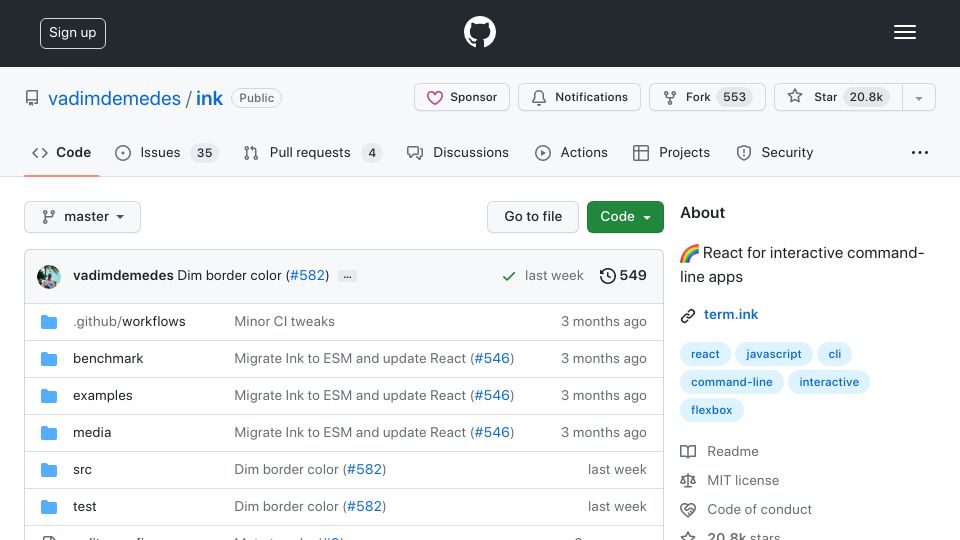Click the folder icon beside test
Viewport: 960px width, 540px height.
pyautogui.click(x=49, y=507)
